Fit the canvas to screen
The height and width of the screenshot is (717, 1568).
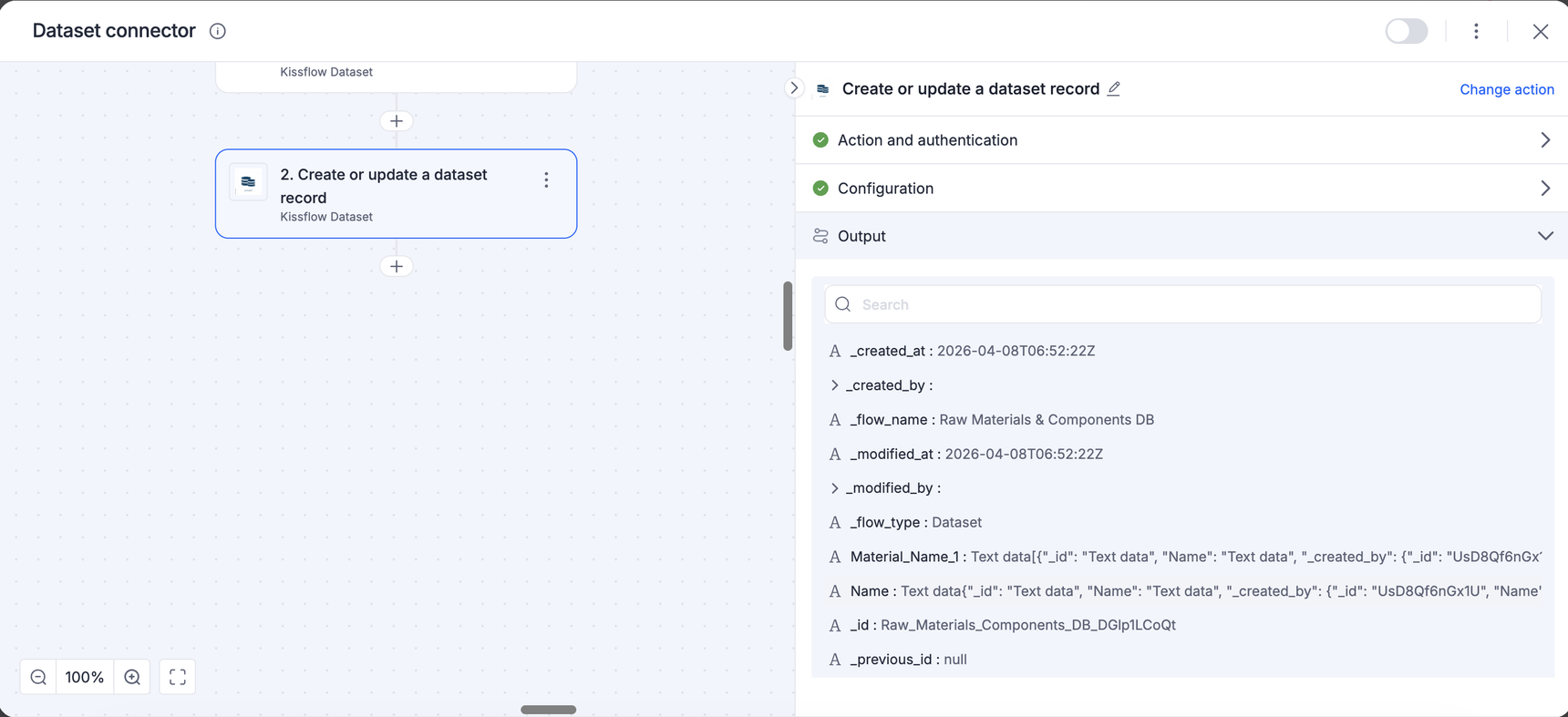click(x=178, y=677)
